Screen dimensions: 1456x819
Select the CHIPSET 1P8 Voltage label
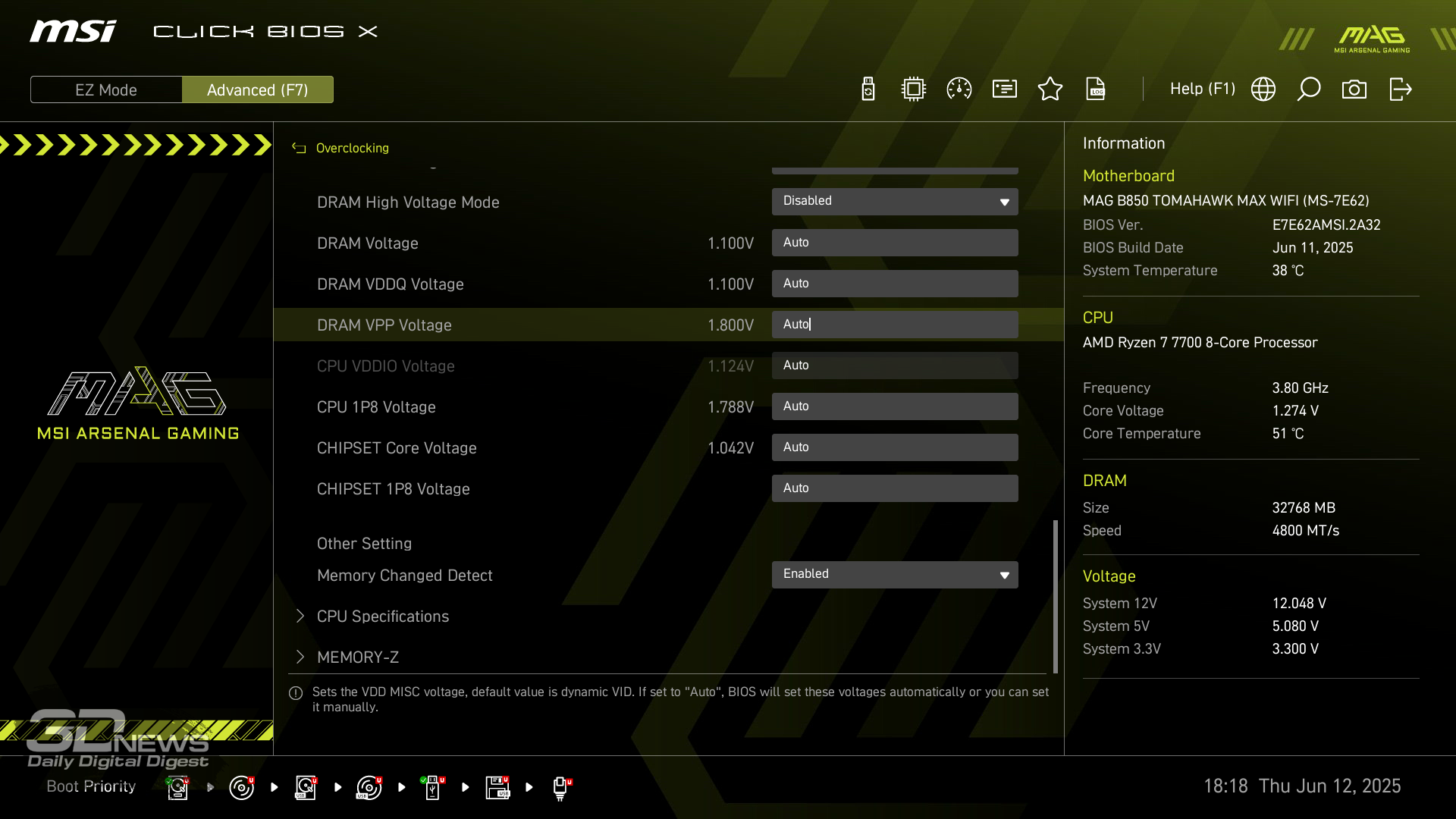(393, 489)
